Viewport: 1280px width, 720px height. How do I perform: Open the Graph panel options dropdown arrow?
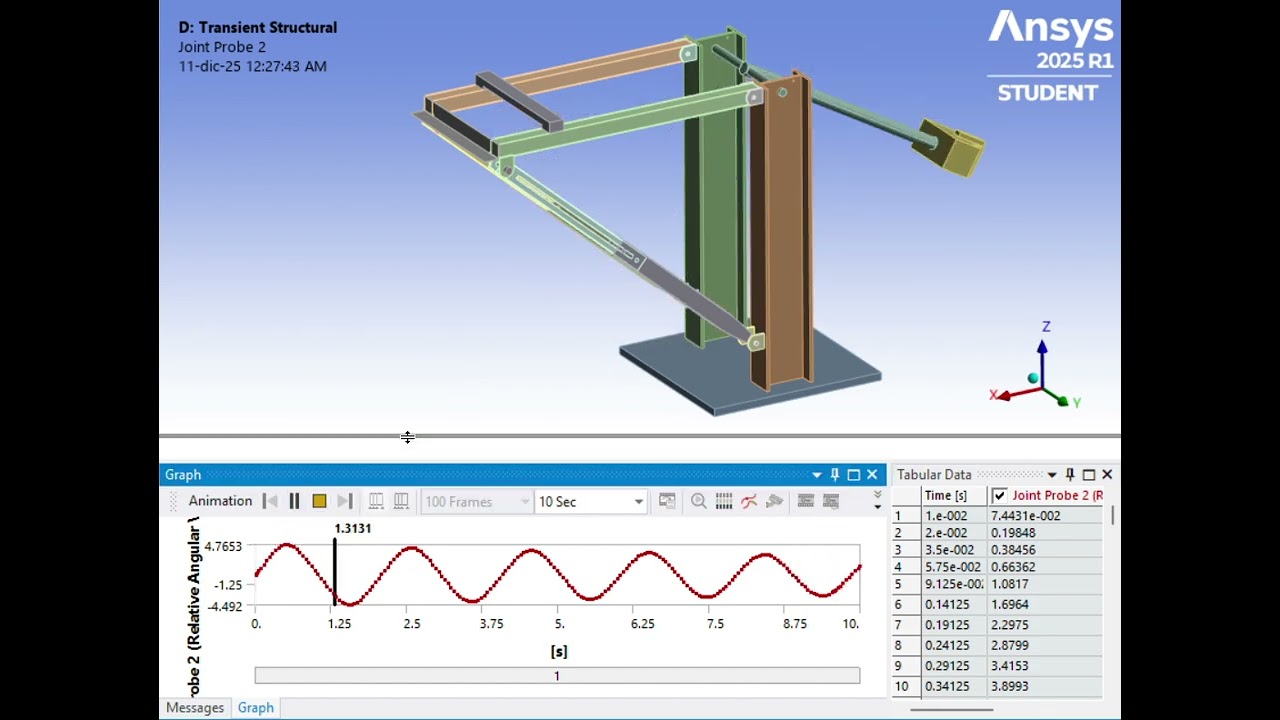[x=817, y=475]
